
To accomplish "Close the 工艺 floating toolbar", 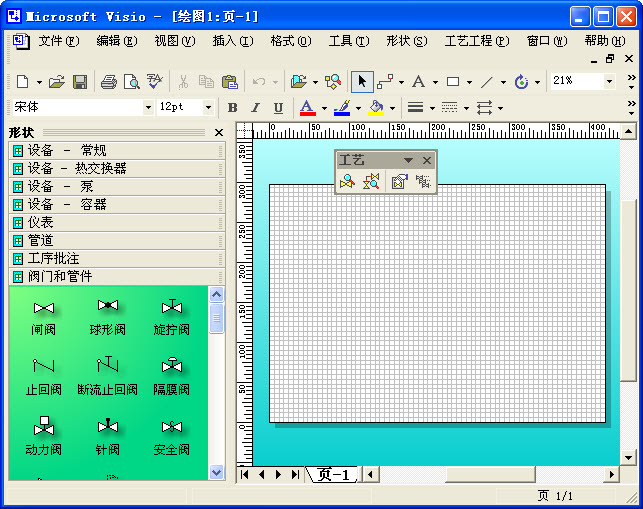I will 427,160.
